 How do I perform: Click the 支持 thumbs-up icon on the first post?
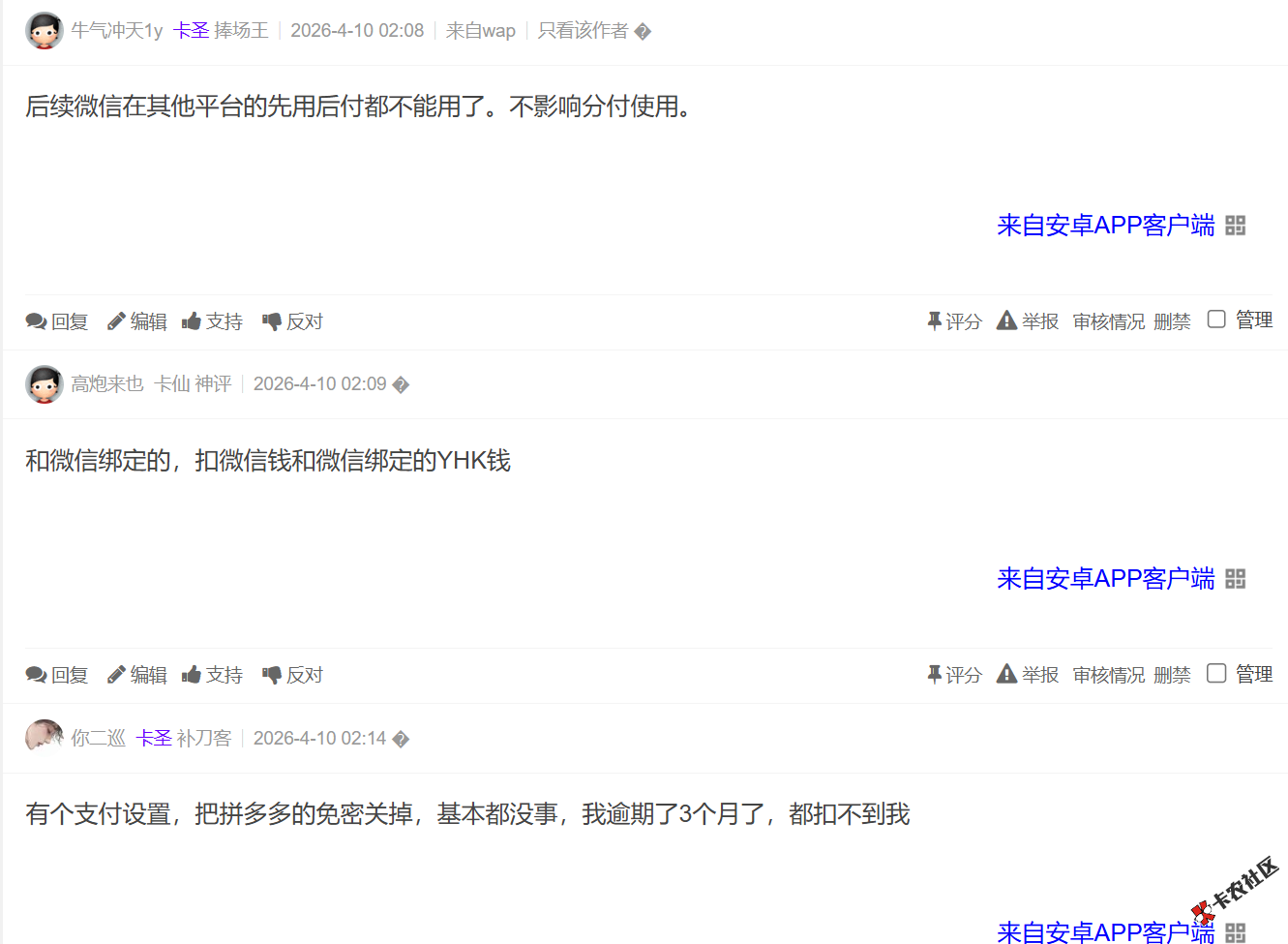pos(191,320)
